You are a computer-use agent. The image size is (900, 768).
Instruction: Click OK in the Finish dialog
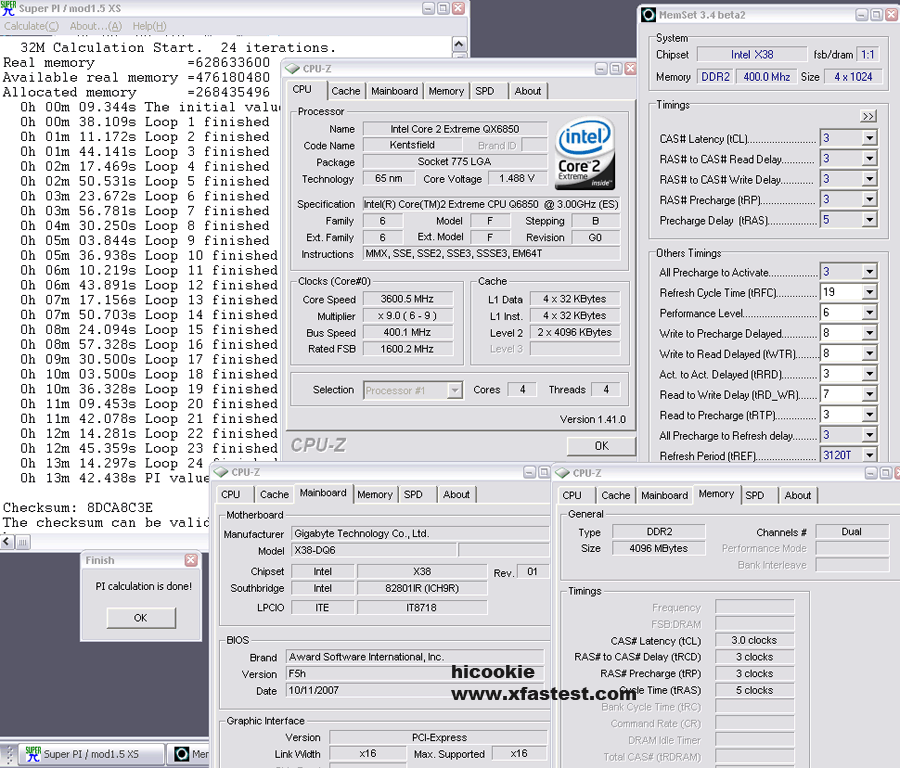click(x=141, y=618)
